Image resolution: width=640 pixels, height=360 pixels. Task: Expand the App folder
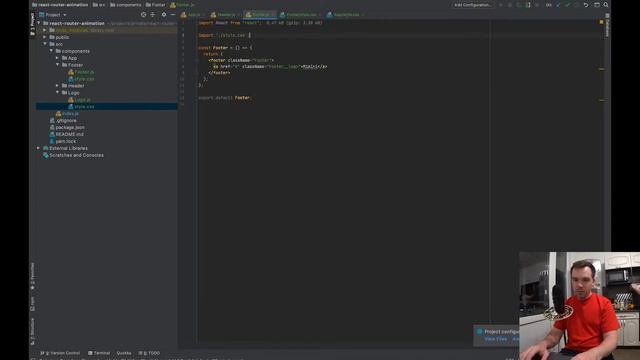coord(58,58)
